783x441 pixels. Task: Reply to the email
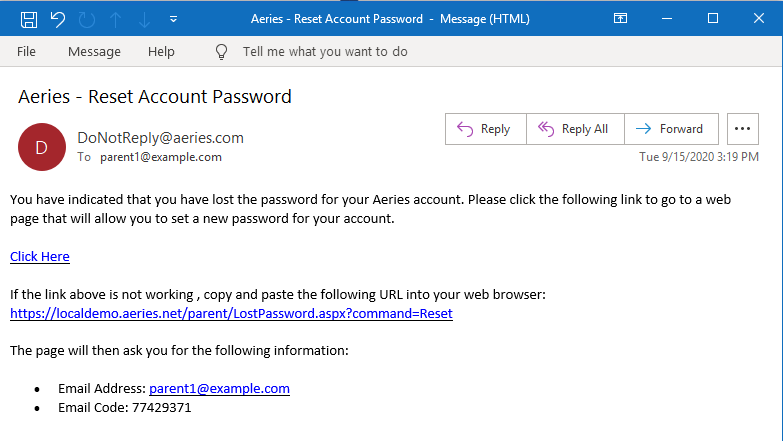coord(485,129)
